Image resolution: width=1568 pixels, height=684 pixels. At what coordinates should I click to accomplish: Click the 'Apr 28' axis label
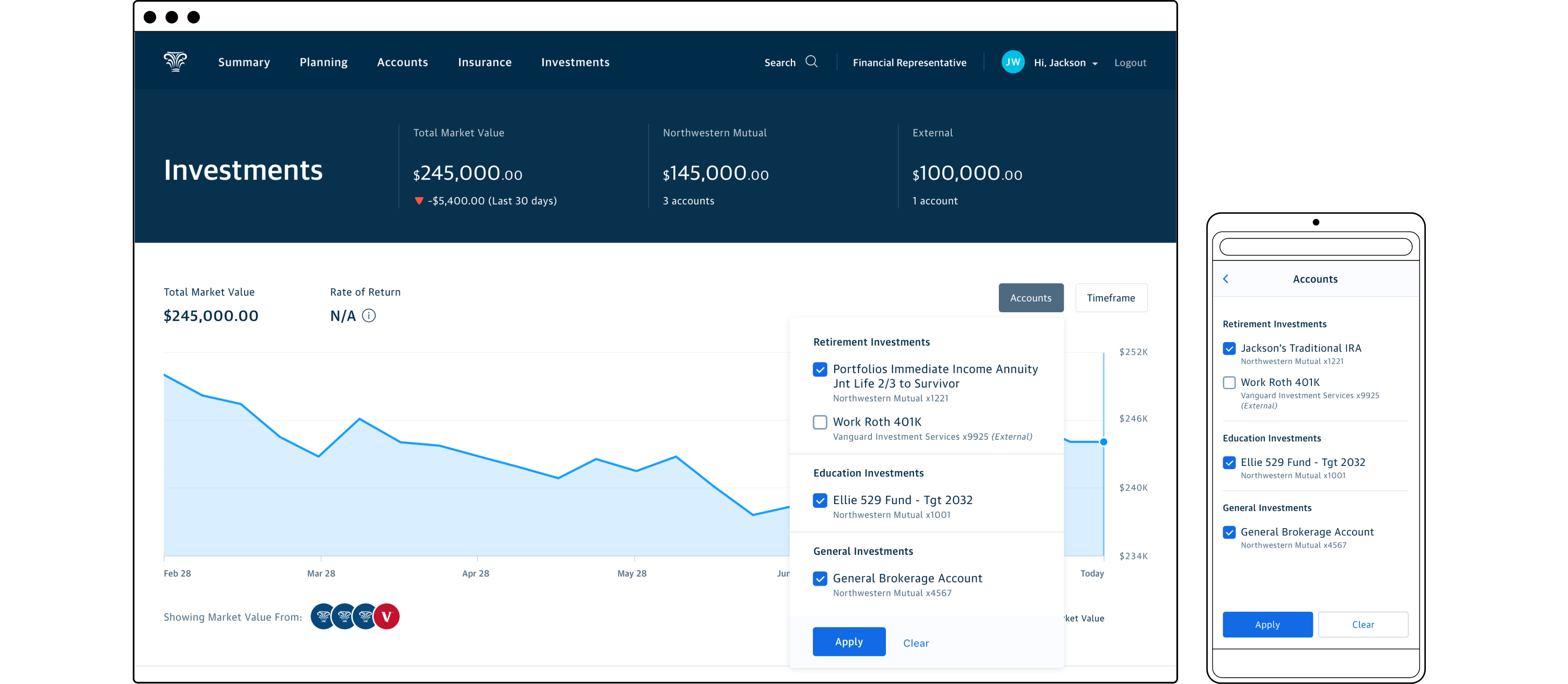tap(476, 573)
